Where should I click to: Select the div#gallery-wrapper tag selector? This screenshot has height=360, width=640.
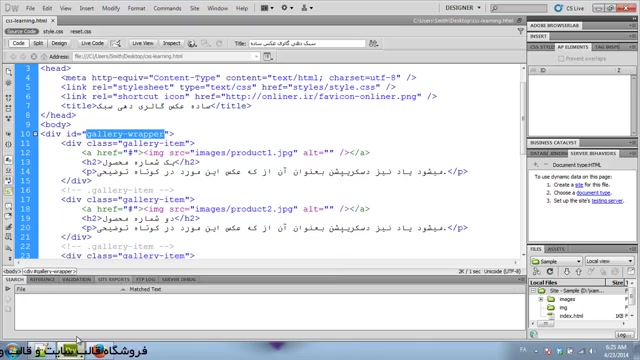(49, 271)
